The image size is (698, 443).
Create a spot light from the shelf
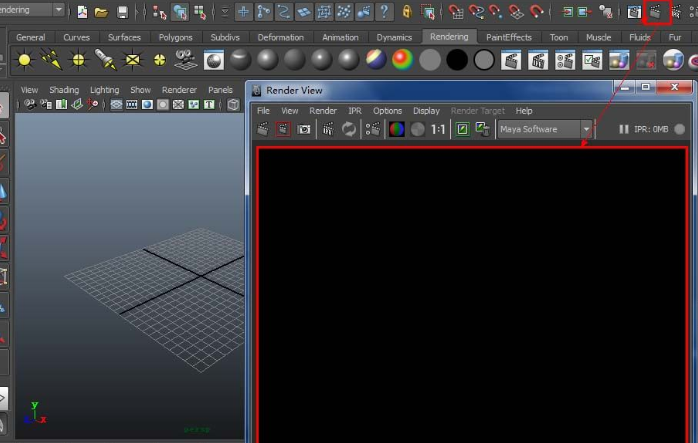[x=106, y=60]
